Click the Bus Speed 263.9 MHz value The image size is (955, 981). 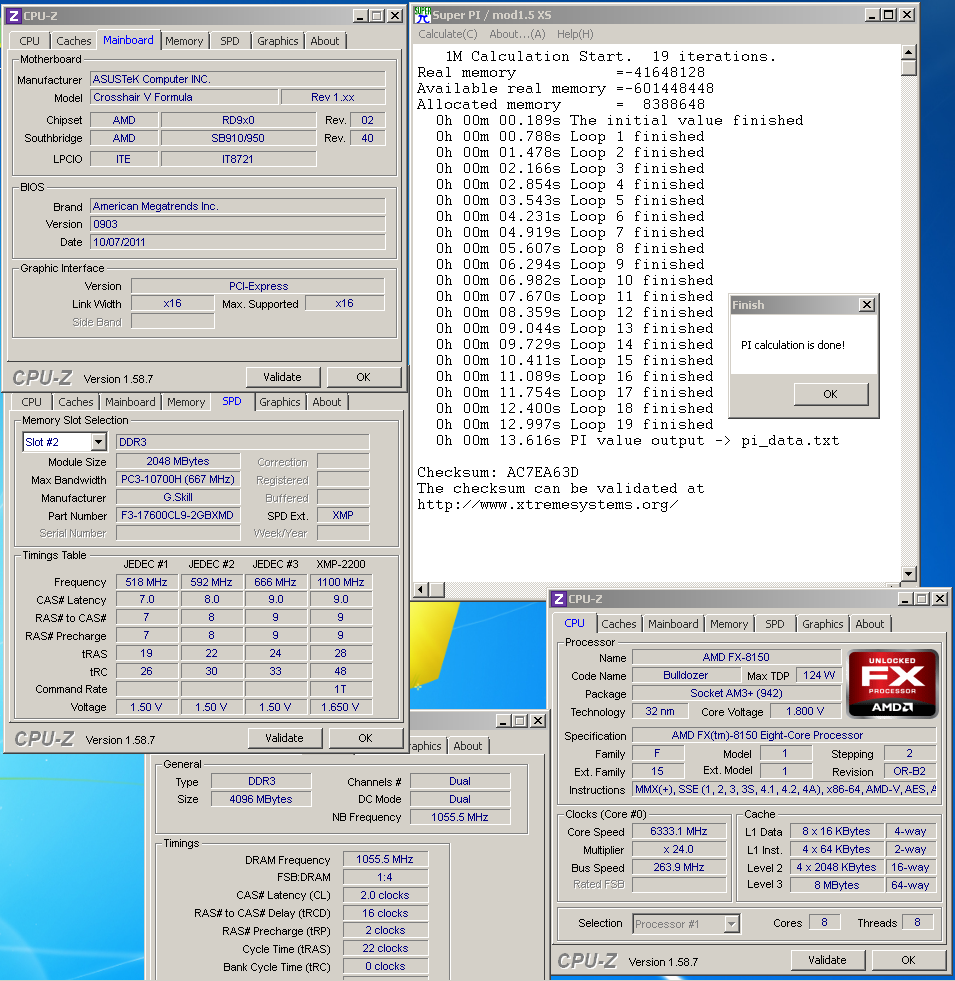pos(679,868)
